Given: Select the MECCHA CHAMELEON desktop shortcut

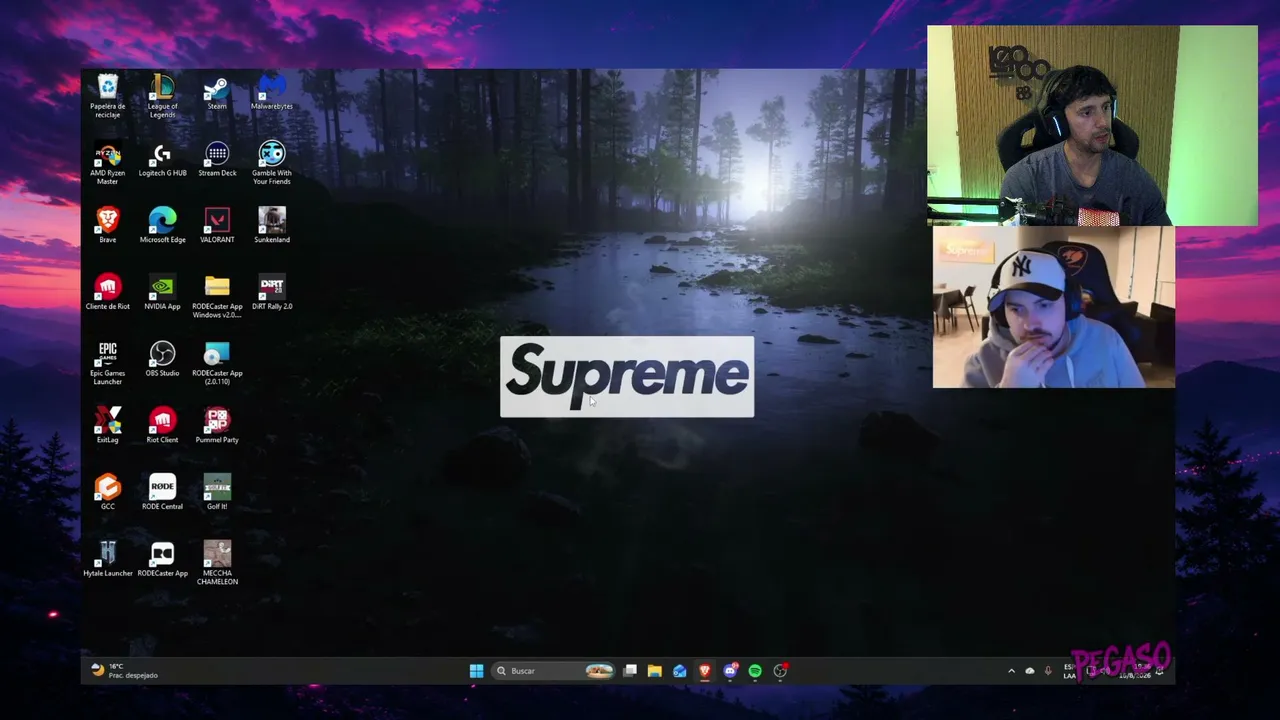Looking at the screenshot, I should [x=217, y=564].
